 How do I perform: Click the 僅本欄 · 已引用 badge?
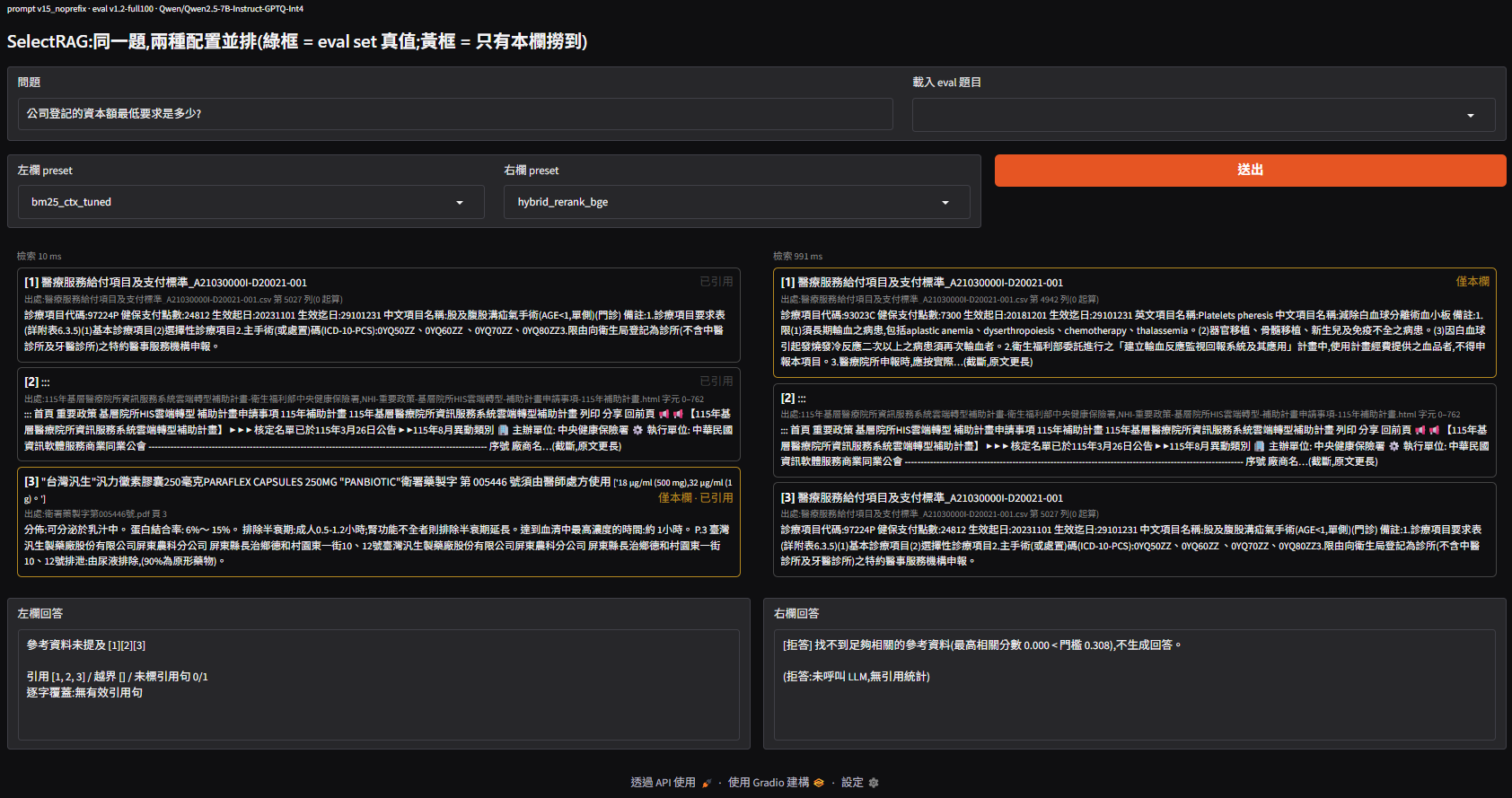coord(695,497)
